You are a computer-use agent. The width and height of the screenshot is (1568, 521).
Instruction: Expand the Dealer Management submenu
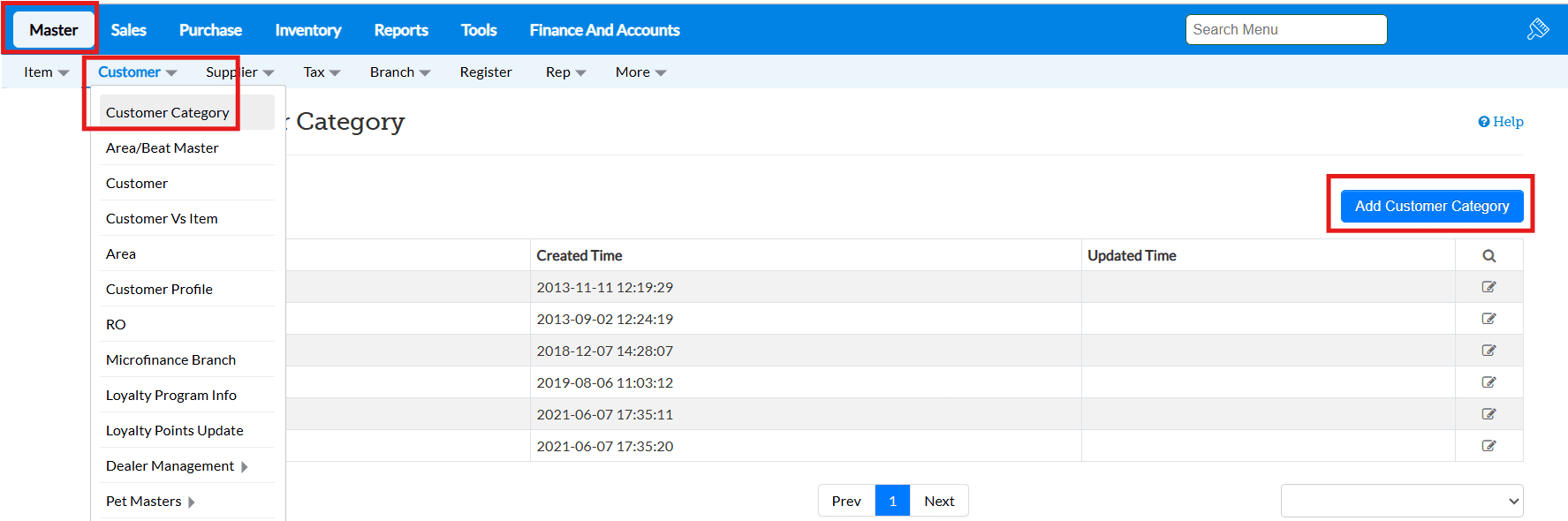point(177,466)
